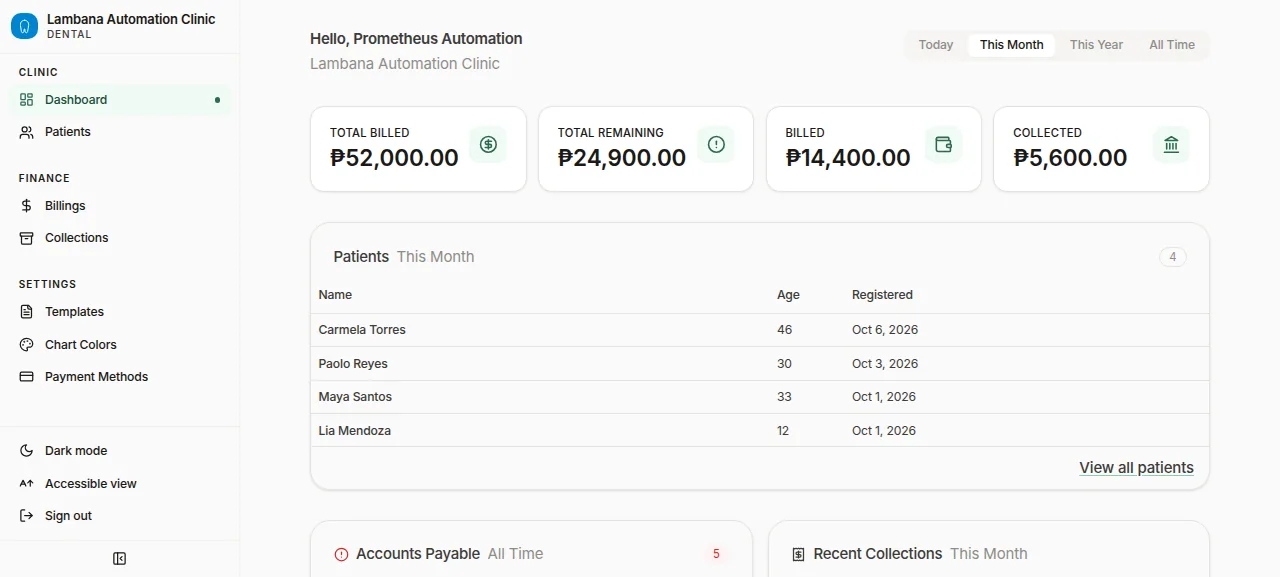Select the Today time range tab
This screenshot has width=1280, height=577.
point(936,45)
